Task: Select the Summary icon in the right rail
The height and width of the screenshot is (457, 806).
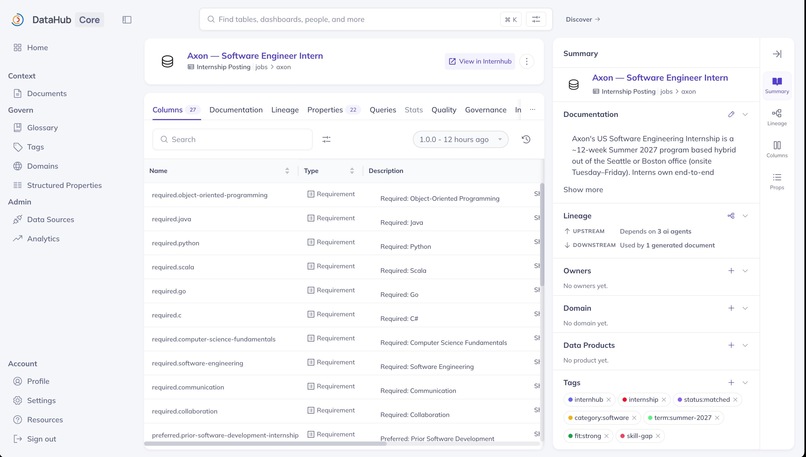Action: (777, 85)
